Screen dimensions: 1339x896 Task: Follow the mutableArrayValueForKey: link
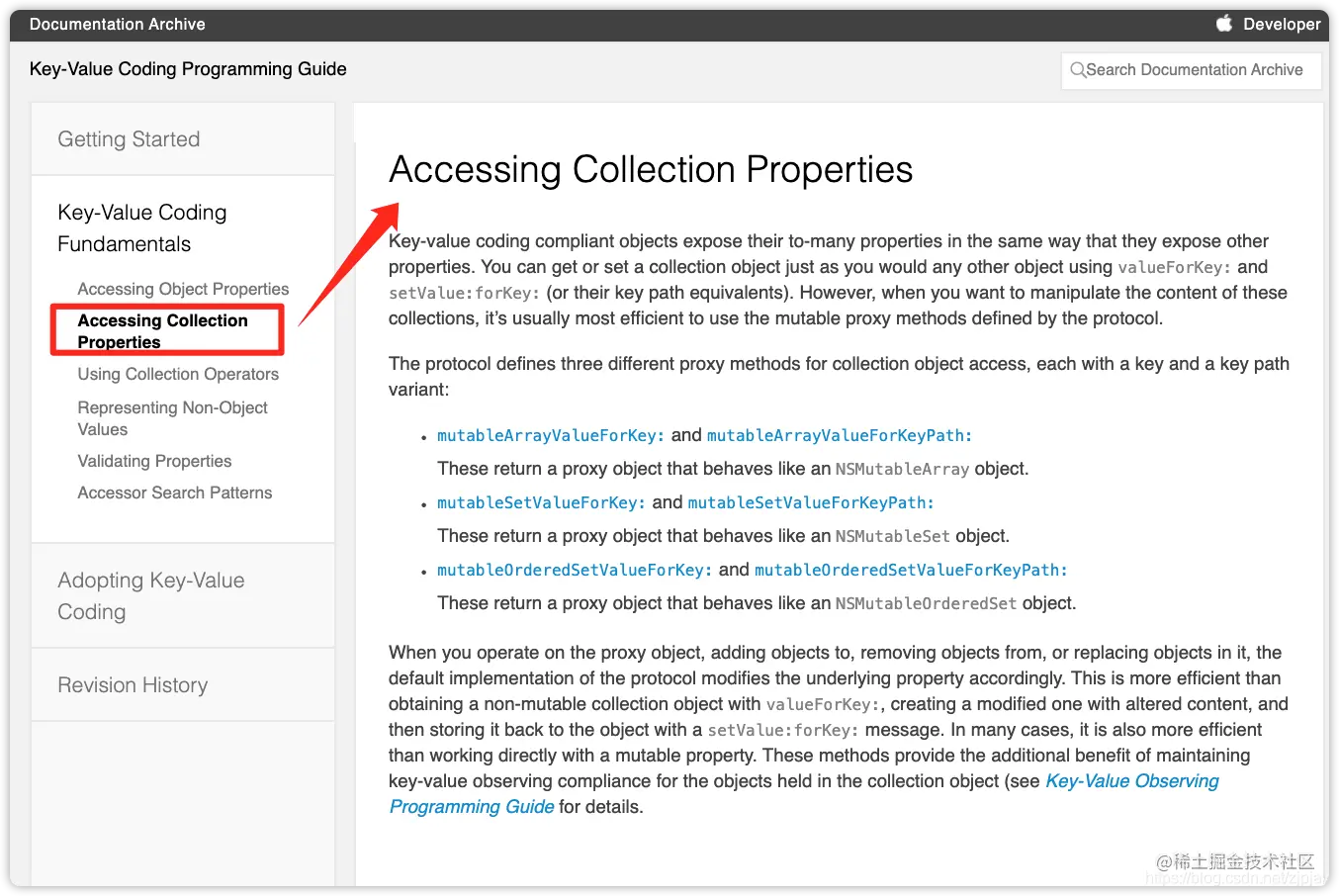click(x=551, y=435)
